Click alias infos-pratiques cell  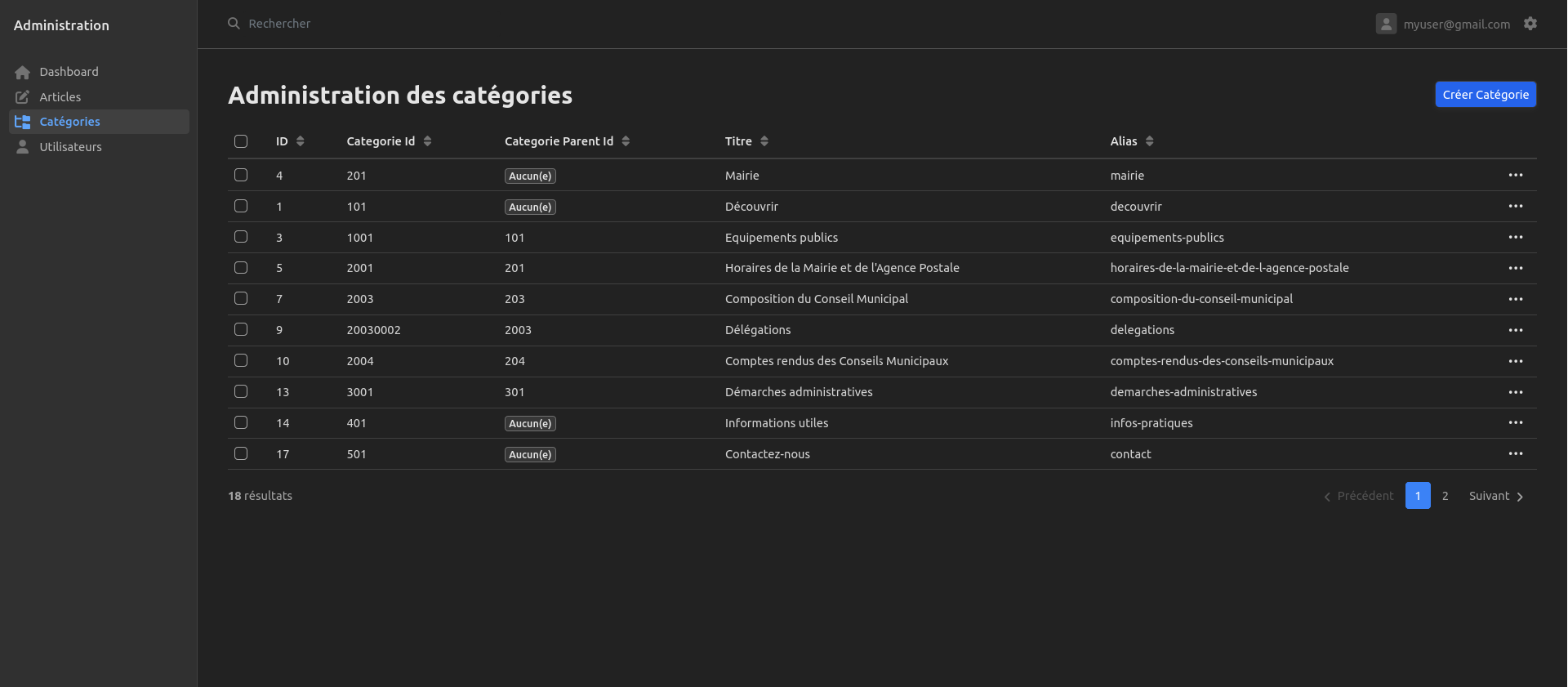point(1151,423)
